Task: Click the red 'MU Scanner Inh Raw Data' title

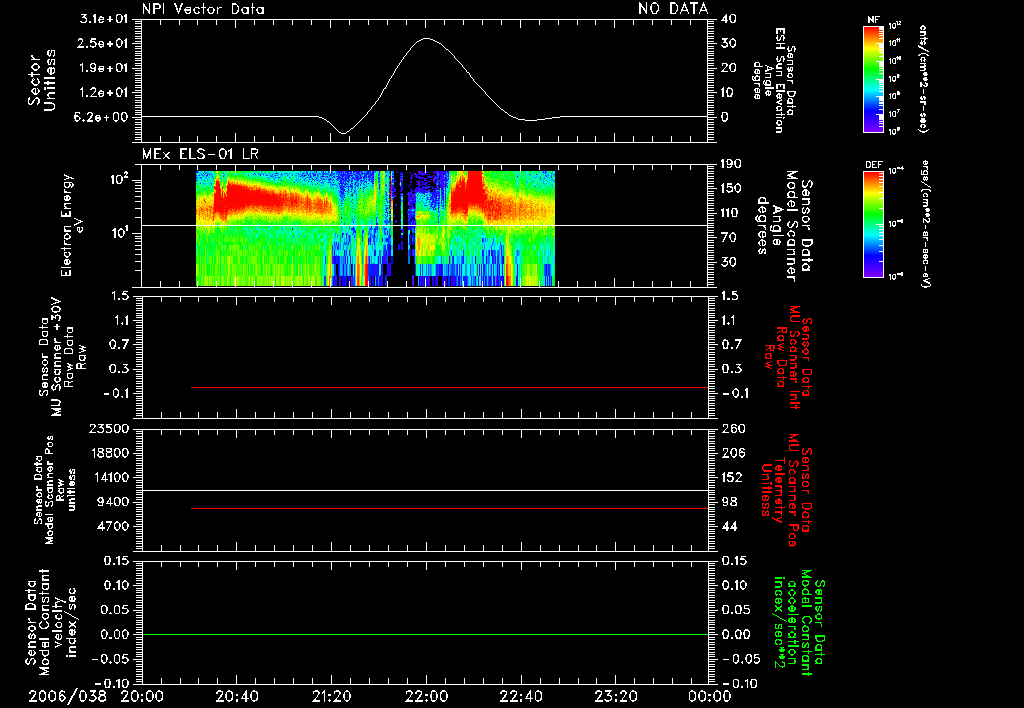Action: [x=789, y=357]
